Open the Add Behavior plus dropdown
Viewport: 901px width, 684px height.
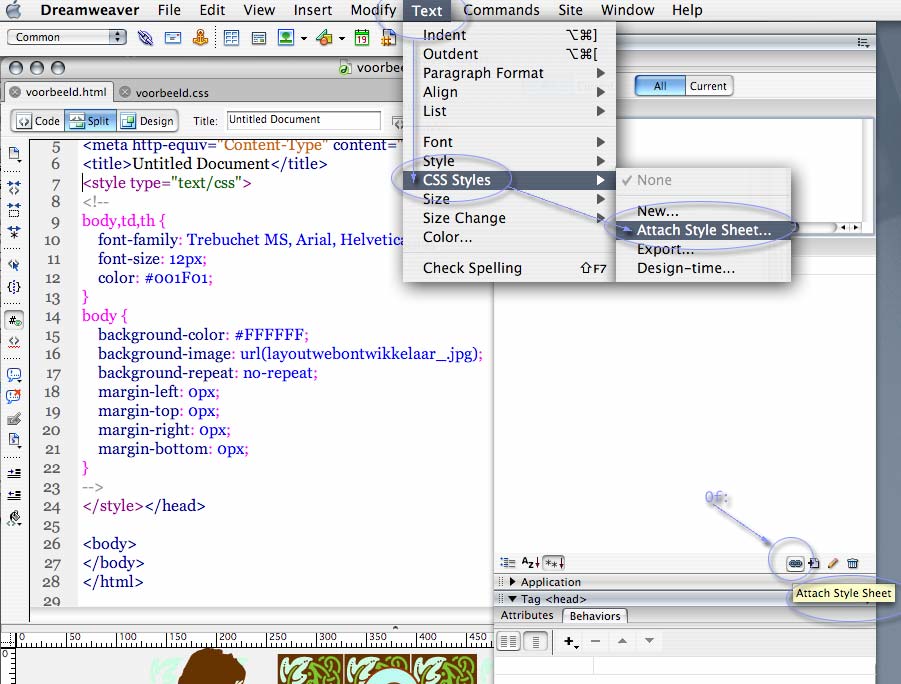coord(571,641)
